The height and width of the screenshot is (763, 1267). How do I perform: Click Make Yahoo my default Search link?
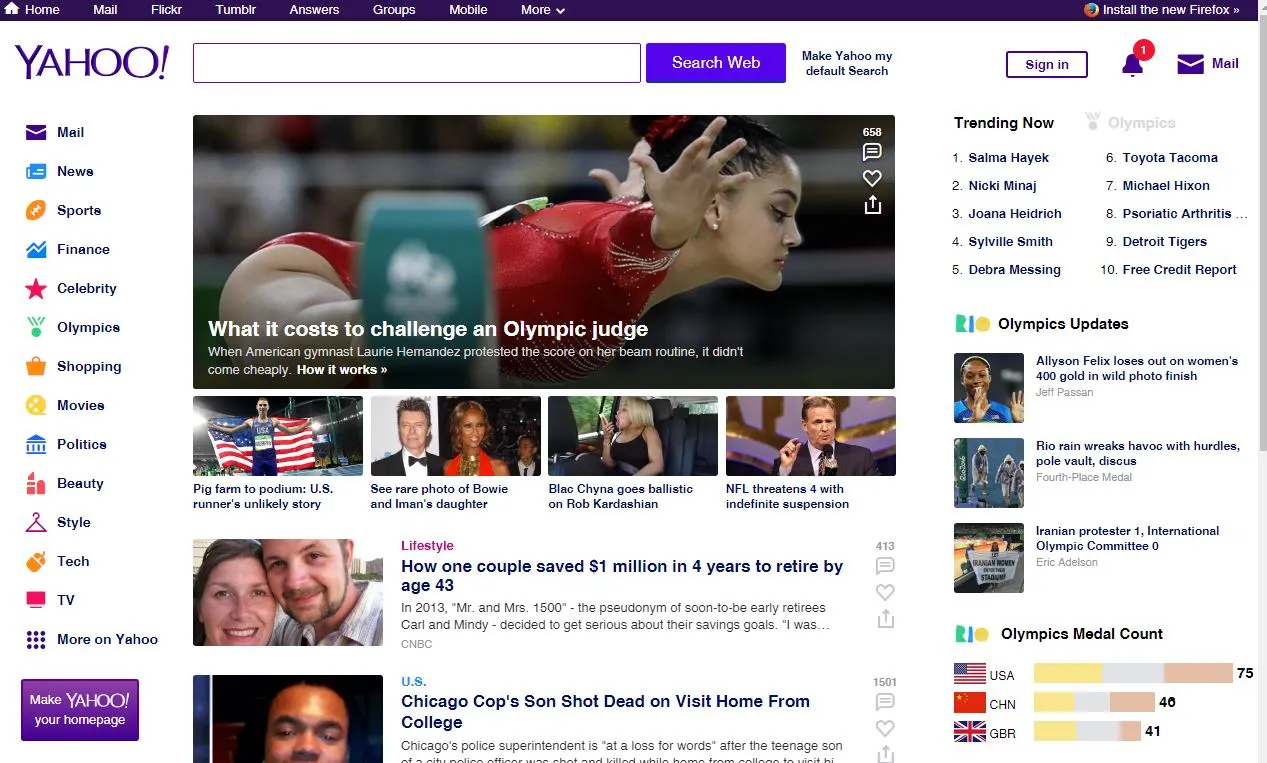coord(847,63)
